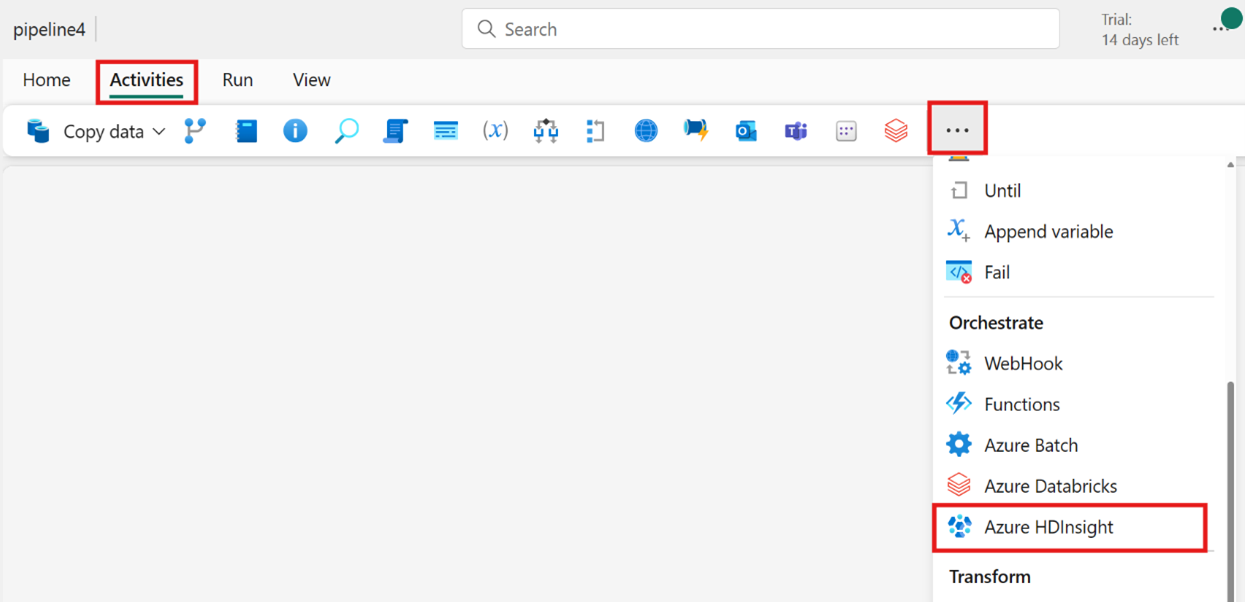
Task: Toggle the more activities ellipsis button
Action: [x=958, y=130]
